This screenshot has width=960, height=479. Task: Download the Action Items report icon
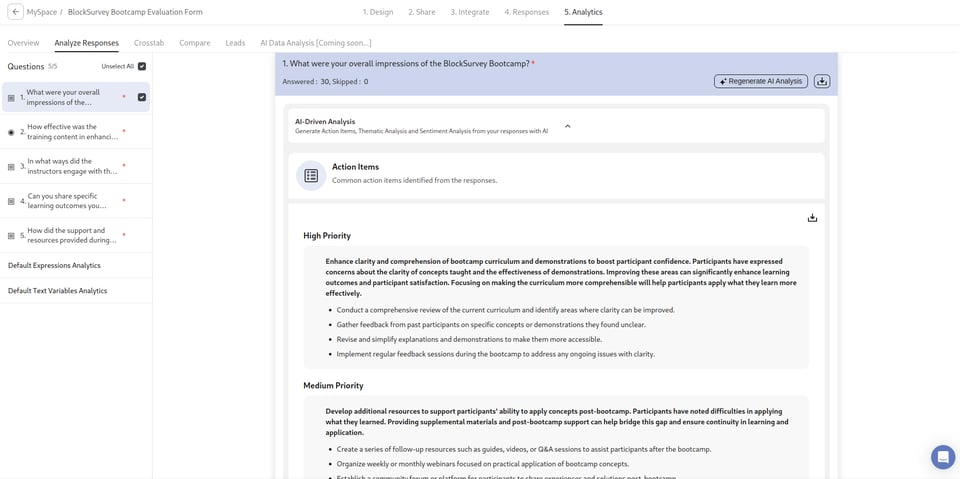tap(812, 218)
